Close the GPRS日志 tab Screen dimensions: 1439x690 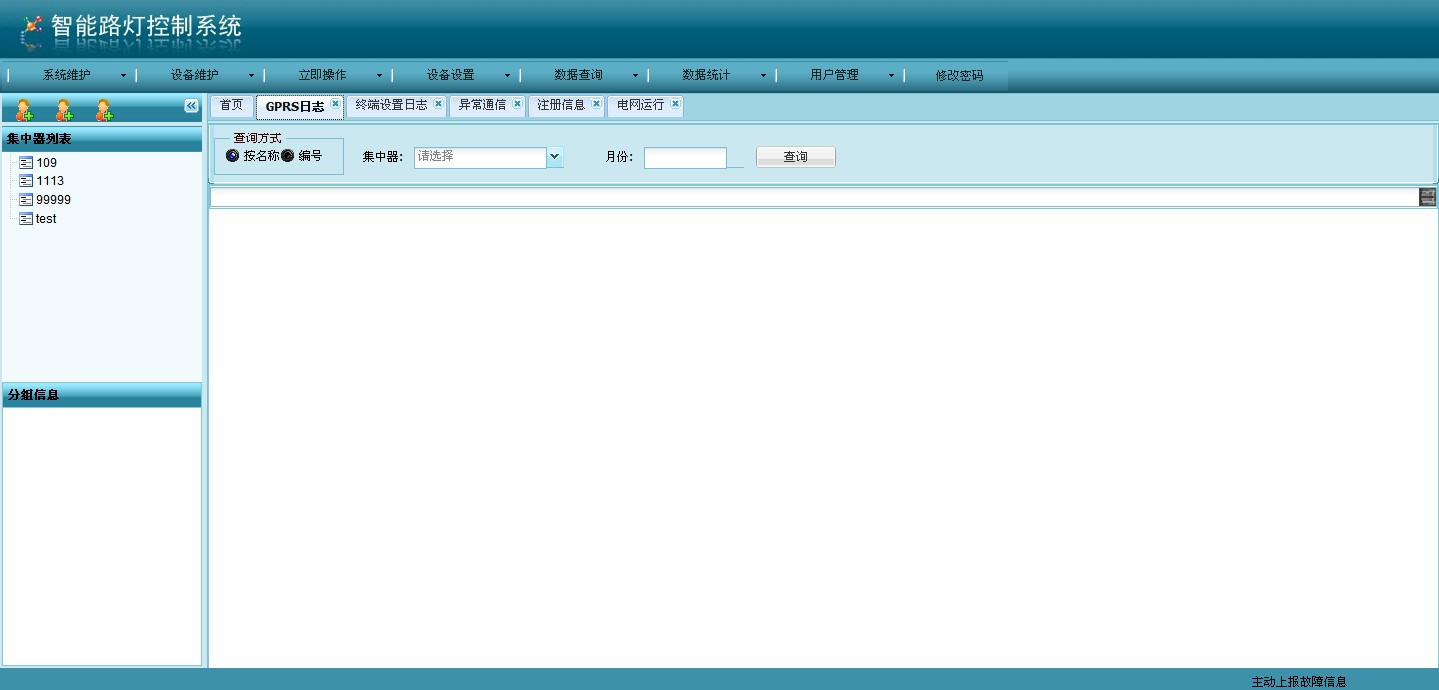tap(335, 104)
